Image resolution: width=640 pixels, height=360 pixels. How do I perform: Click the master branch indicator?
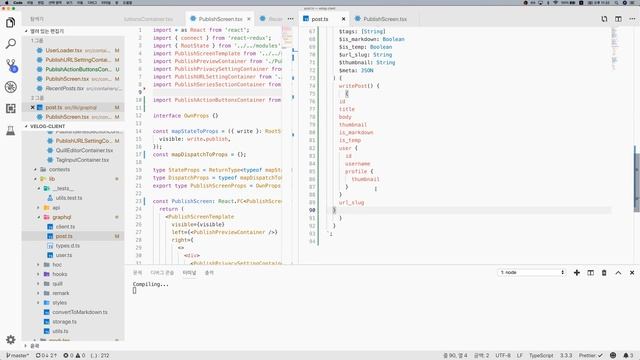click(x=18, y=356)
